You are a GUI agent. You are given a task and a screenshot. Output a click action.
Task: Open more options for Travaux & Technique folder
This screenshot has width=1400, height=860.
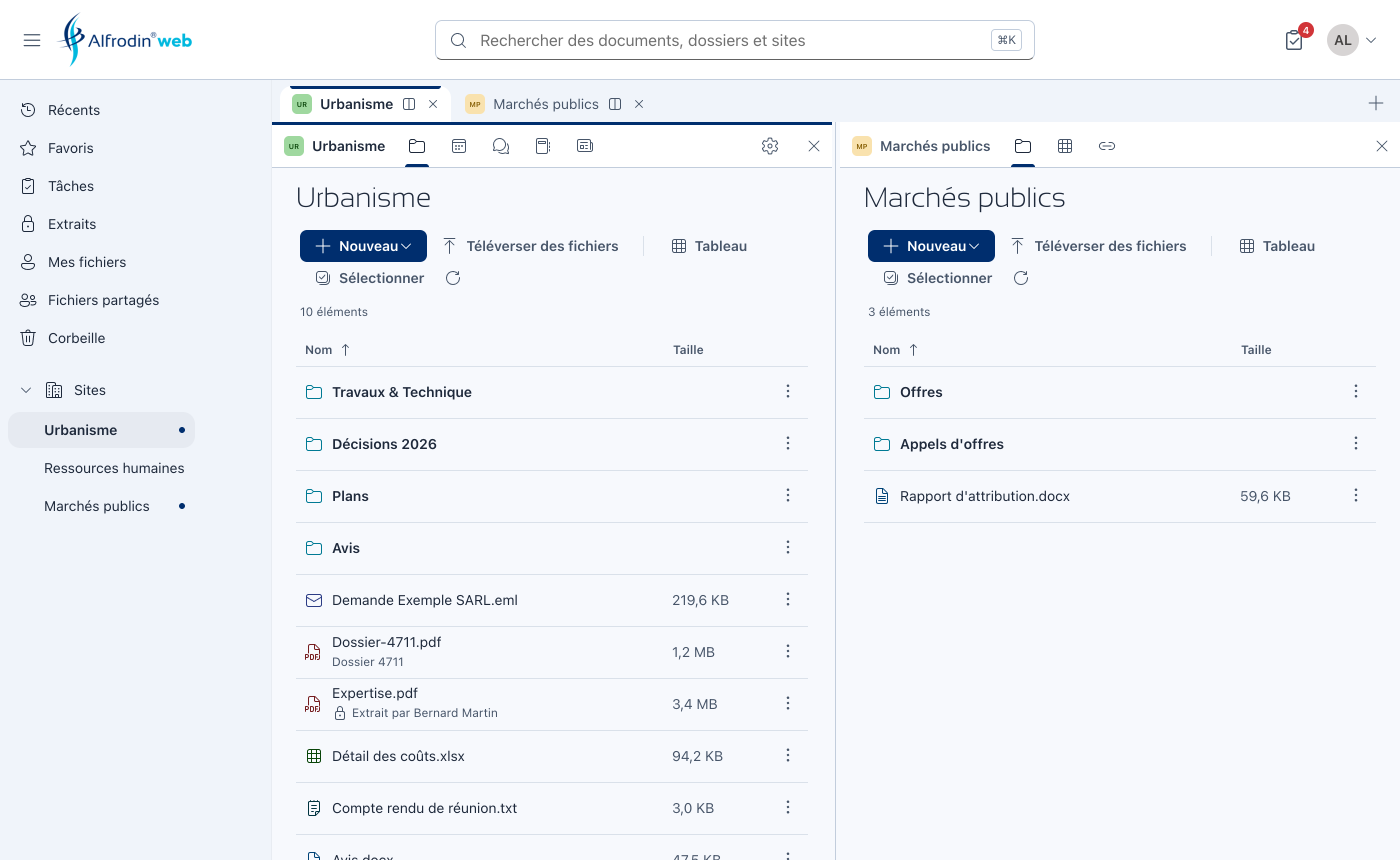788,392
